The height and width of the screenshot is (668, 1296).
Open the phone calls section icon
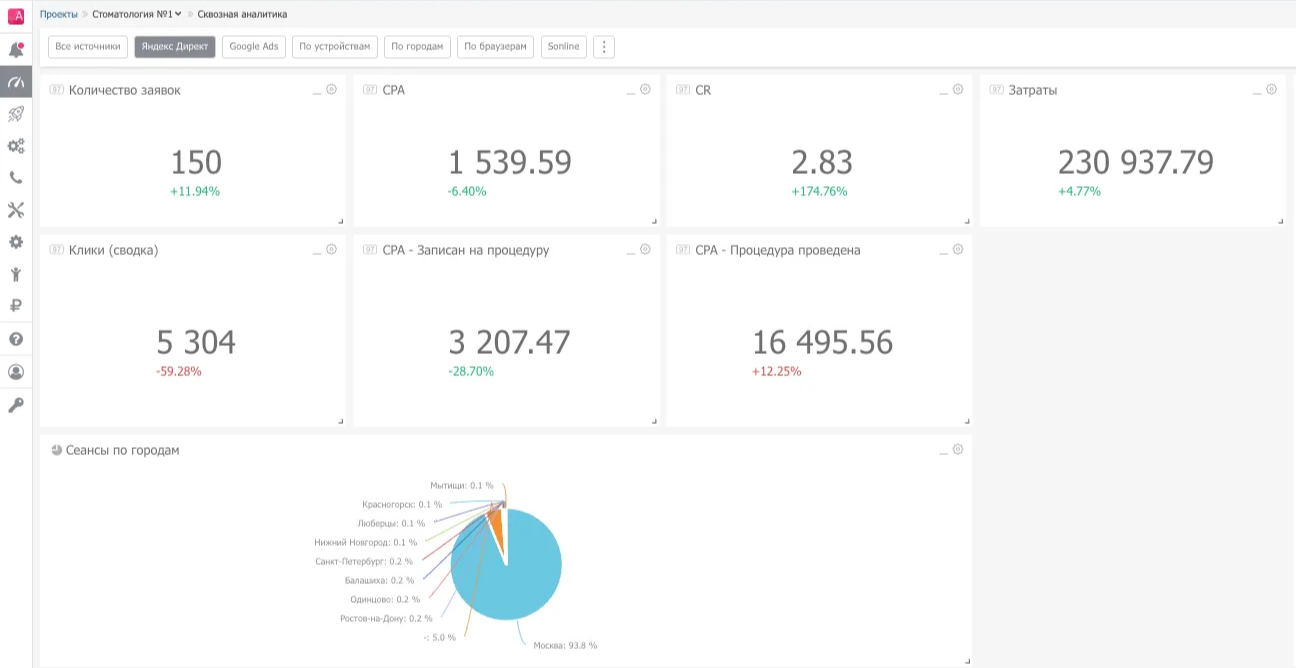pos(16,178)
